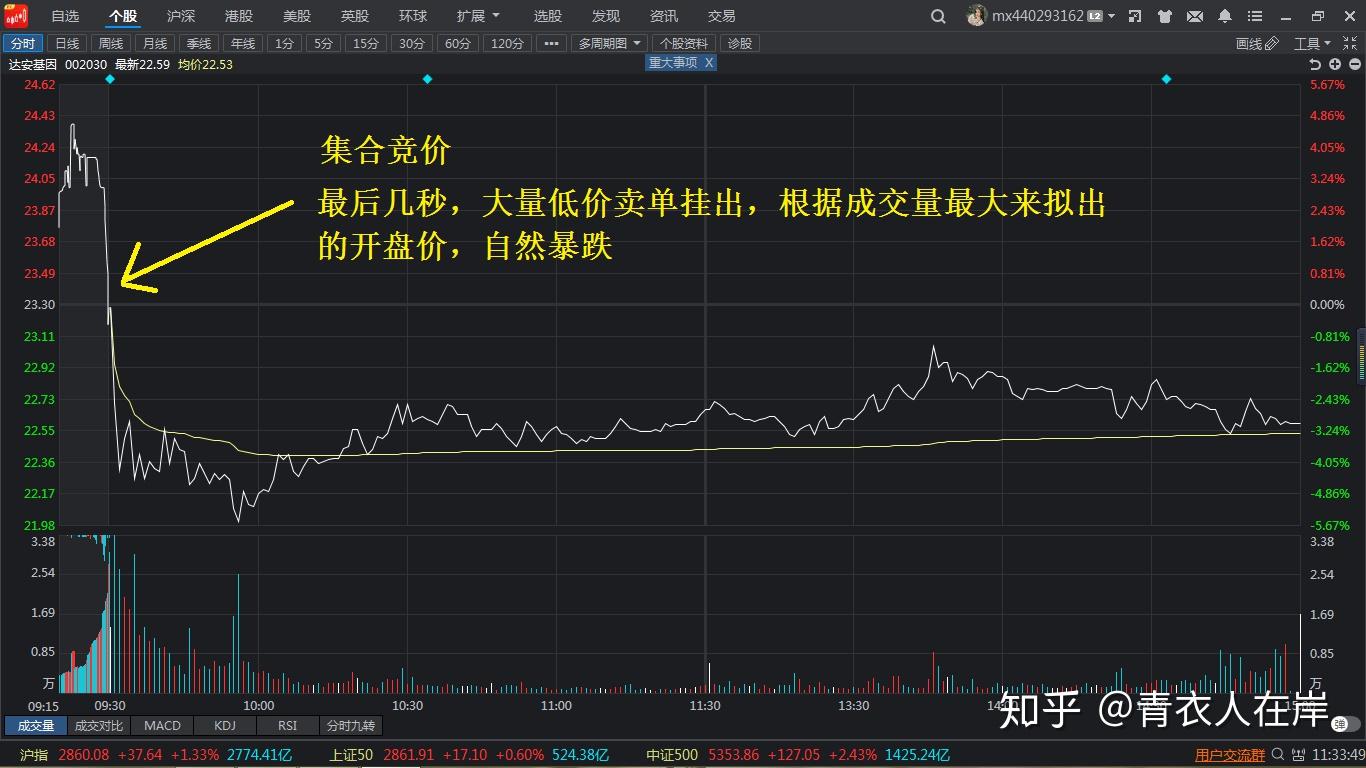Click the undo arrow above the chart

coord(1314,63)
